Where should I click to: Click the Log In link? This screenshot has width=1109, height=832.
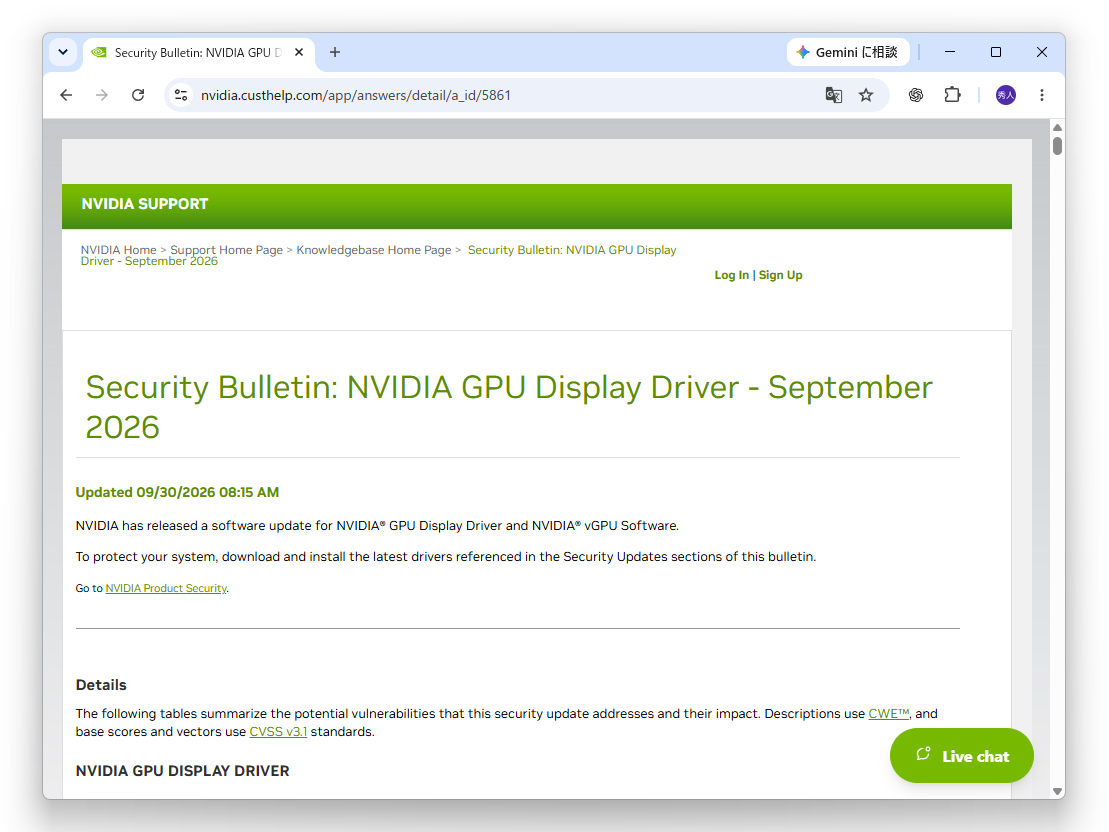click(x=731, y=275)
